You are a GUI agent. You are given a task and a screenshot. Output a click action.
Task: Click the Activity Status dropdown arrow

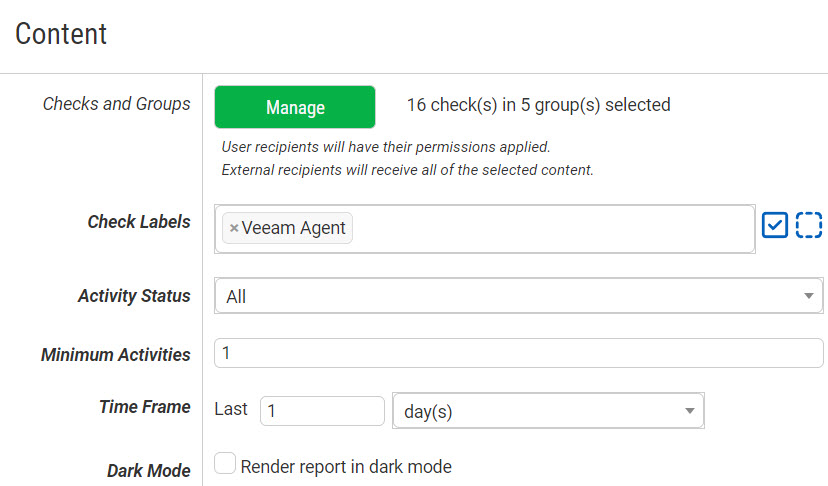tap(808, 296)
